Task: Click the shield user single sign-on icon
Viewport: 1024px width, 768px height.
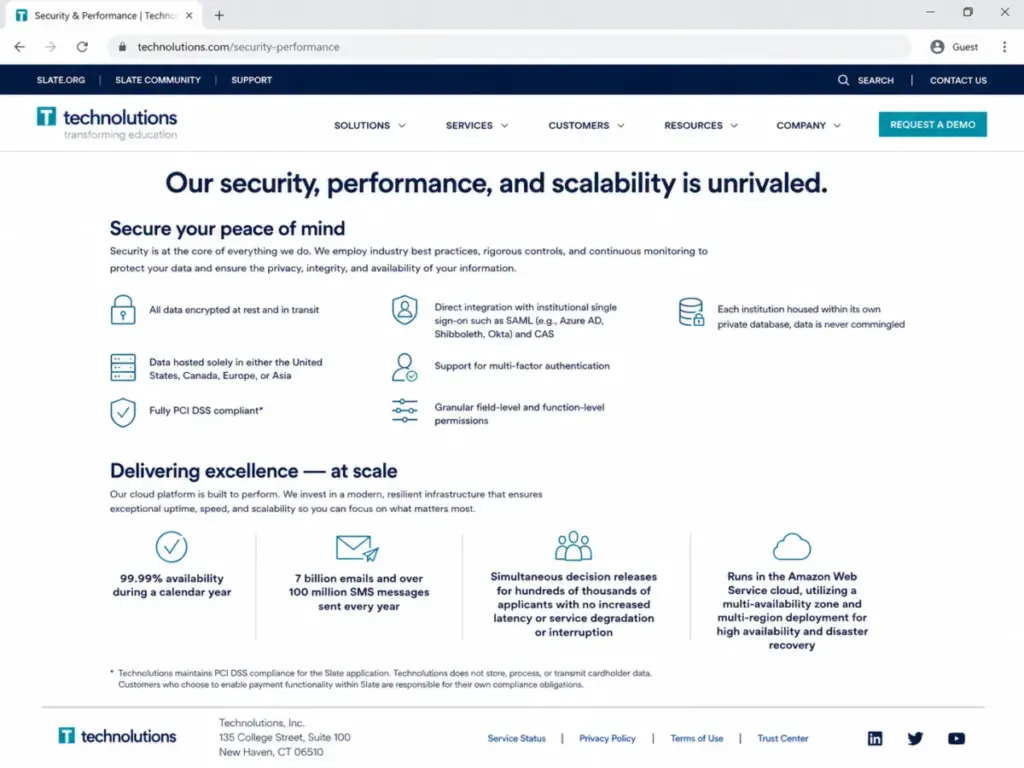Action: point(404,310)
